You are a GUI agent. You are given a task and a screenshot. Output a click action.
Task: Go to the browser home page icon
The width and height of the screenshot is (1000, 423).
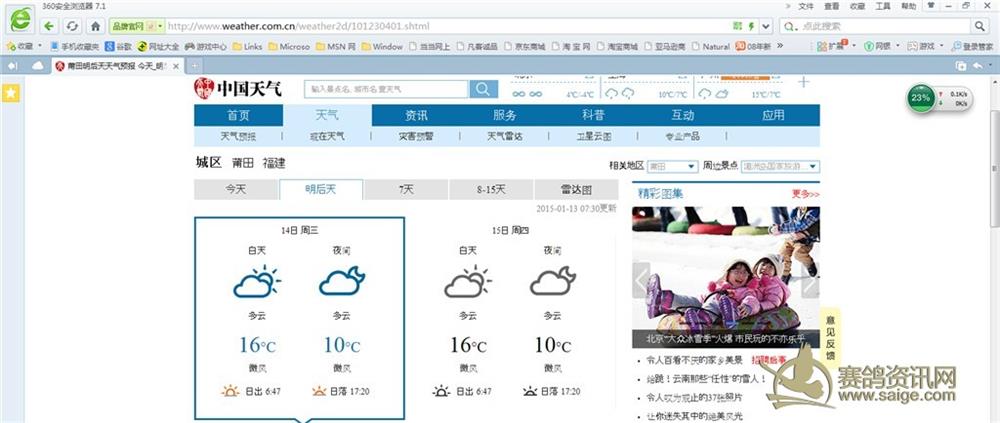click(95, 26)
